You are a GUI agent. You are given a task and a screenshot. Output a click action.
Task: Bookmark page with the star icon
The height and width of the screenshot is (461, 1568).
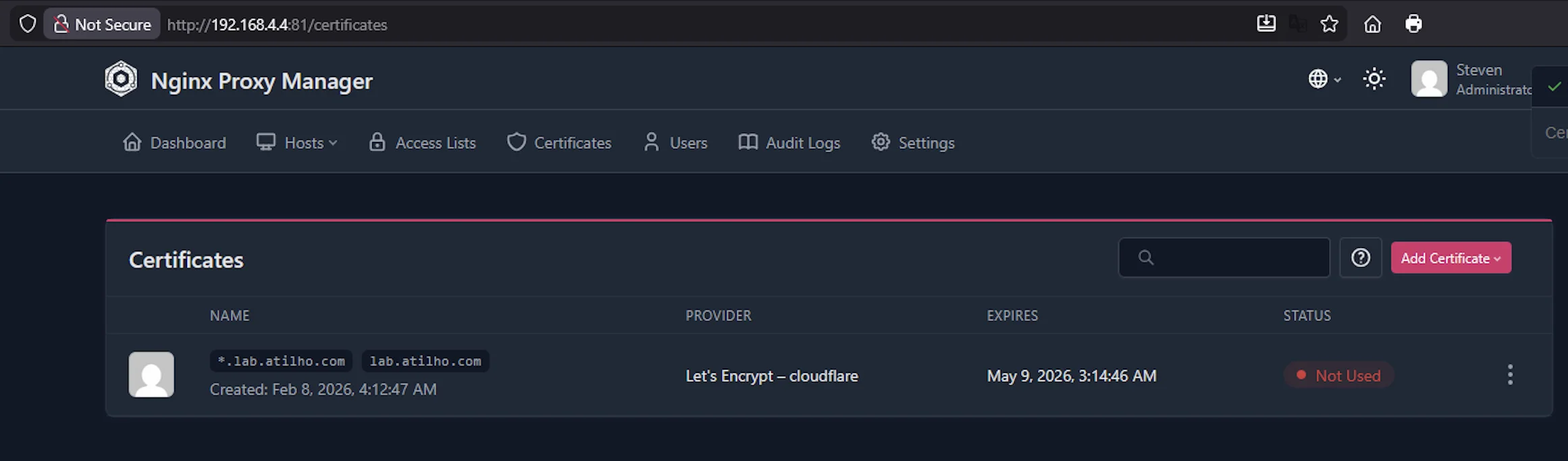(1329, 24)
